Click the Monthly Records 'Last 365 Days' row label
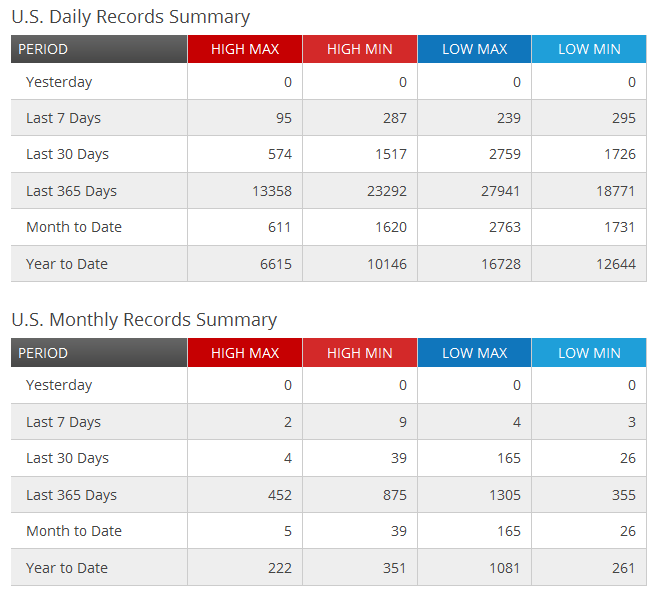The height and width of the screenshot is (599, 647). click(71, 495)
